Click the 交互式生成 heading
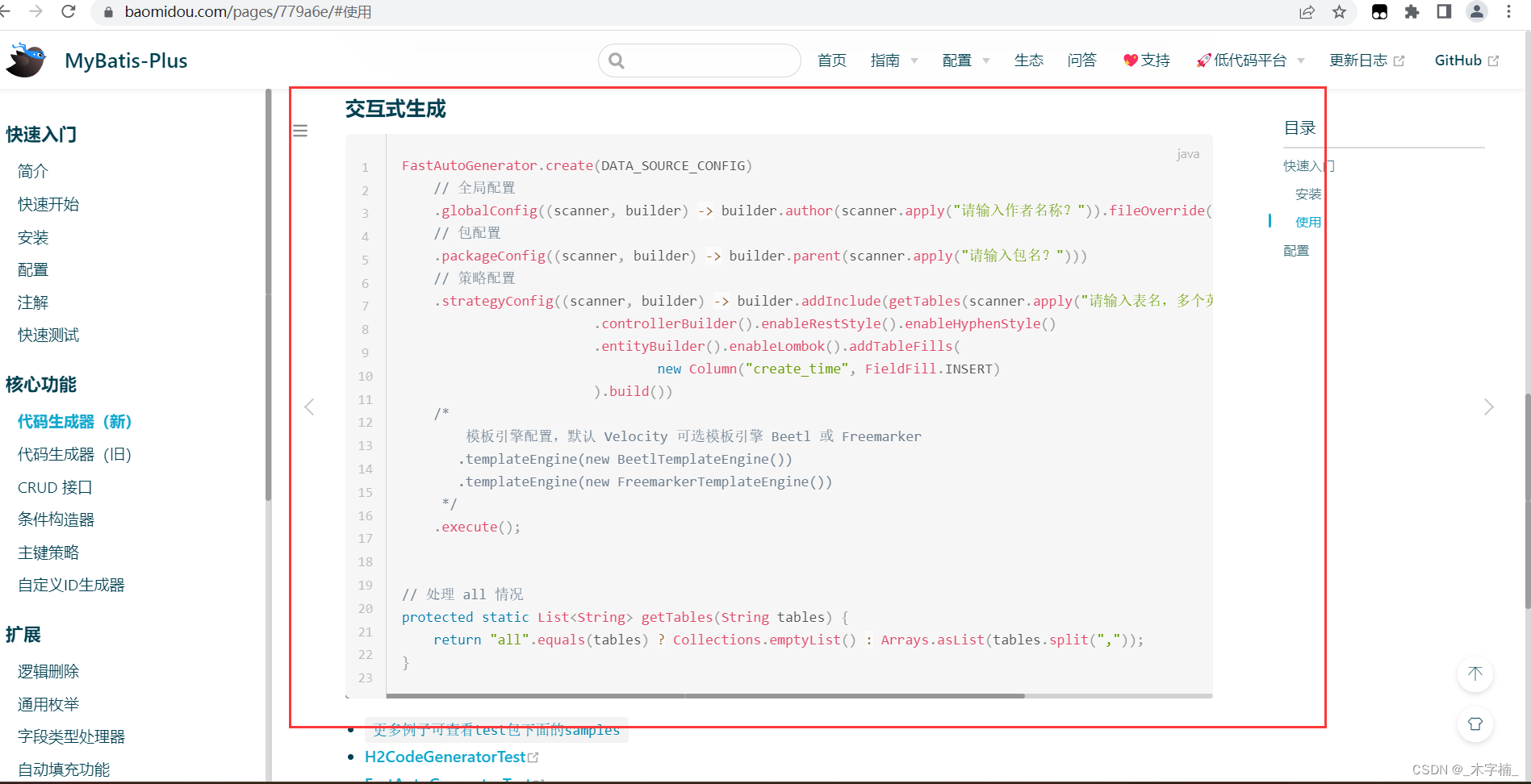The width and height of the screenshot is (1531, 784). pyautogui.click(x=395, y=109)
